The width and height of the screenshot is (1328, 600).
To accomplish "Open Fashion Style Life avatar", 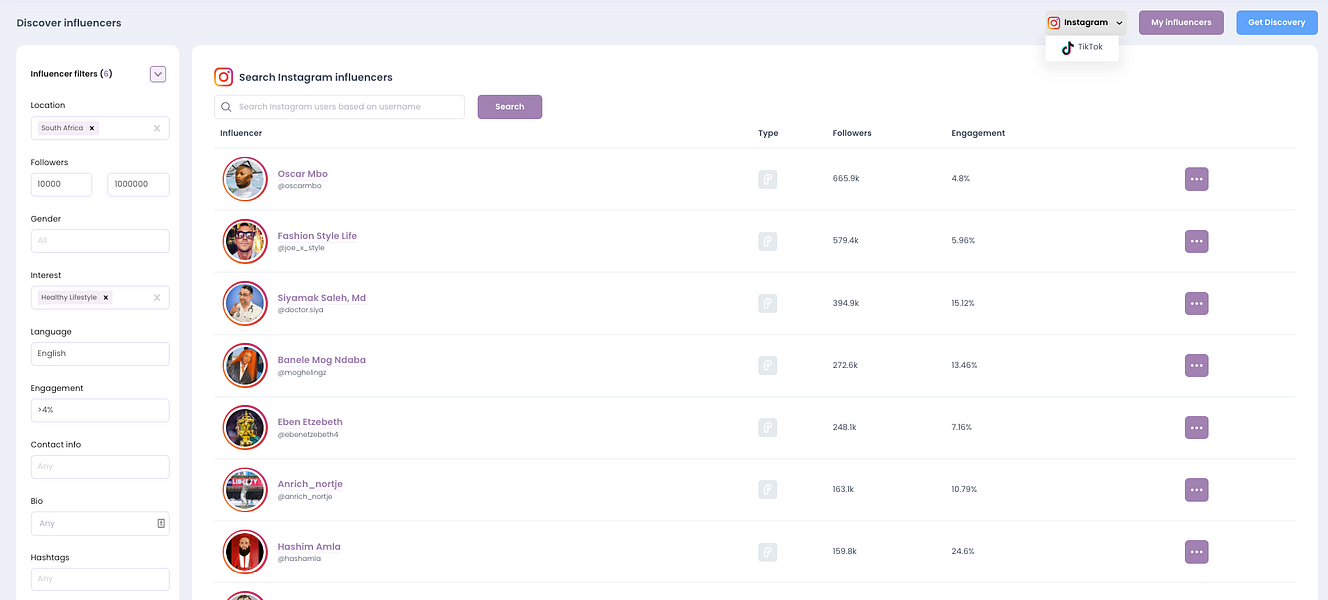I will 245,241.
